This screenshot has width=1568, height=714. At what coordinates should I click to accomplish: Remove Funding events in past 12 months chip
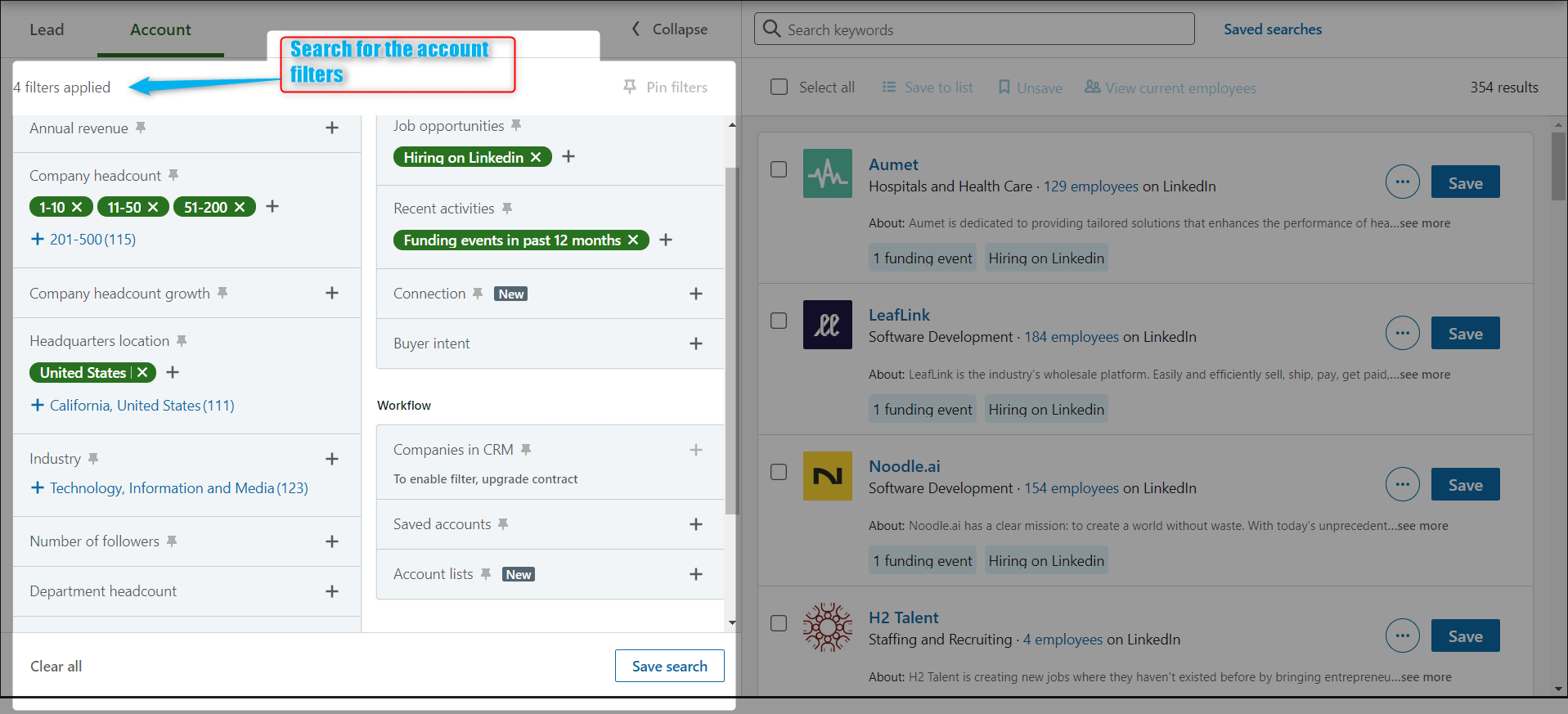coord(633,240)
